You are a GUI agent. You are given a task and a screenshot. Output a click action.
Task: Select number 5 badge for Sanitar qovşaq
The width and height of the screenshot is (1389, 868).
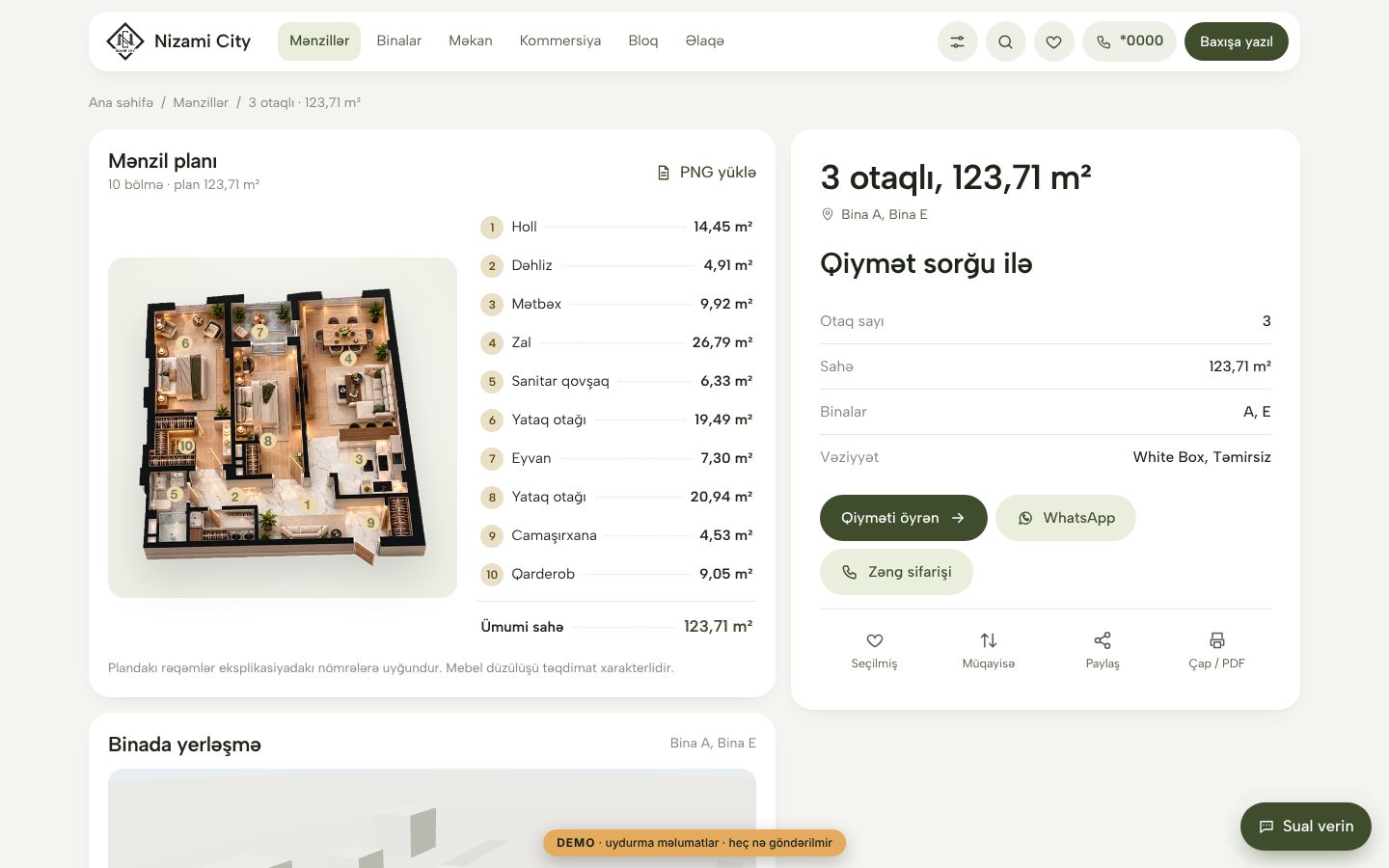[492, 382]
